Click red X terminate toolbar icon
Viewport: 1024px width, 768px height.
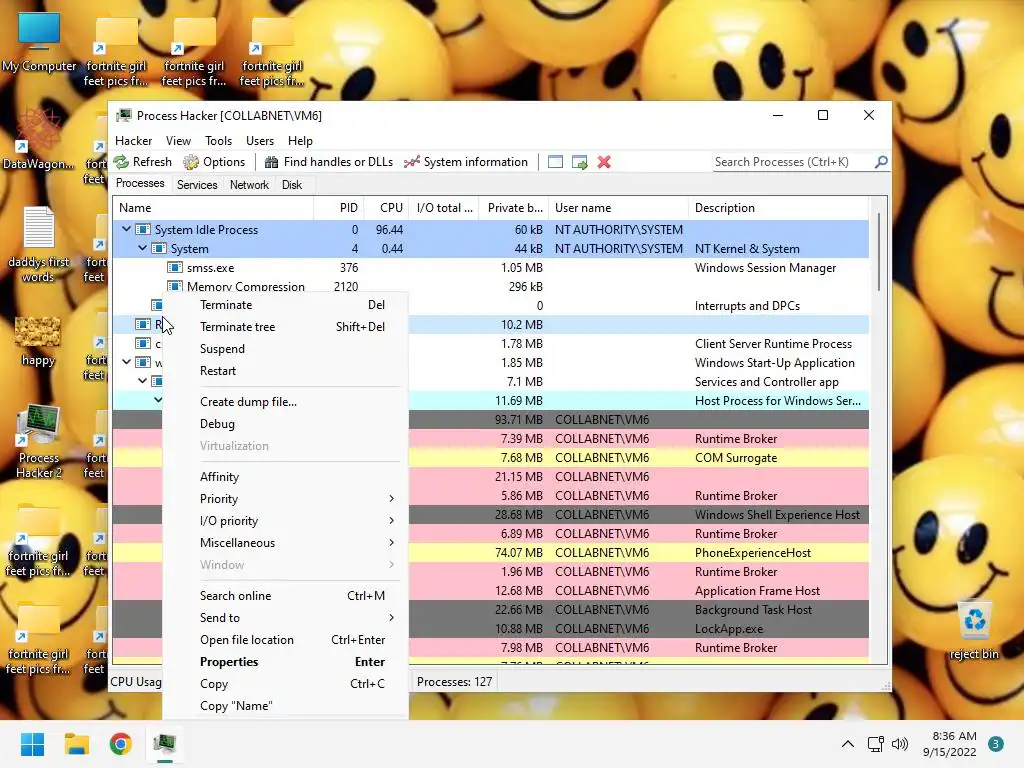pos(604,162)
